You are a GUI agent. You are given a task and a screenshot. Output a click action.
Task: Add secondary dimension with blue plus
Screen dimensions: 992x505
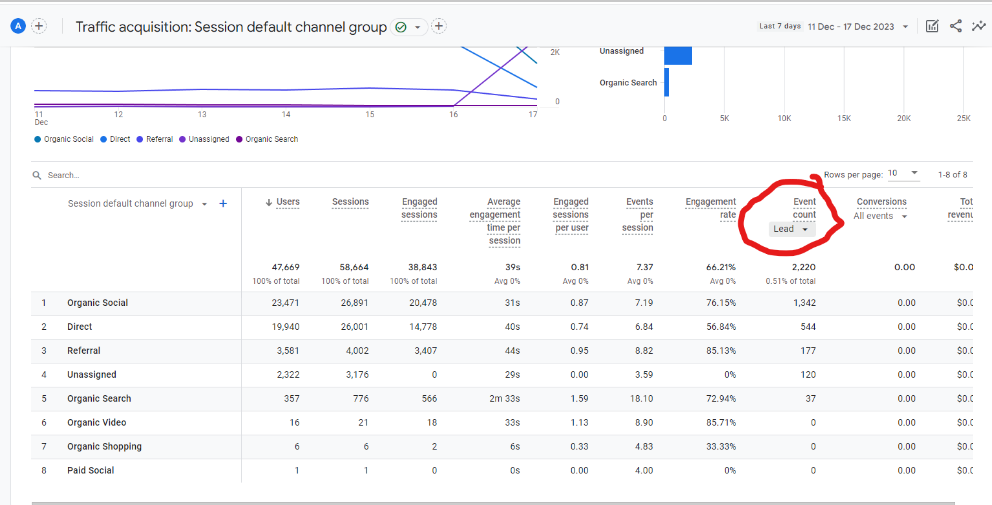[x=223, y=204]
